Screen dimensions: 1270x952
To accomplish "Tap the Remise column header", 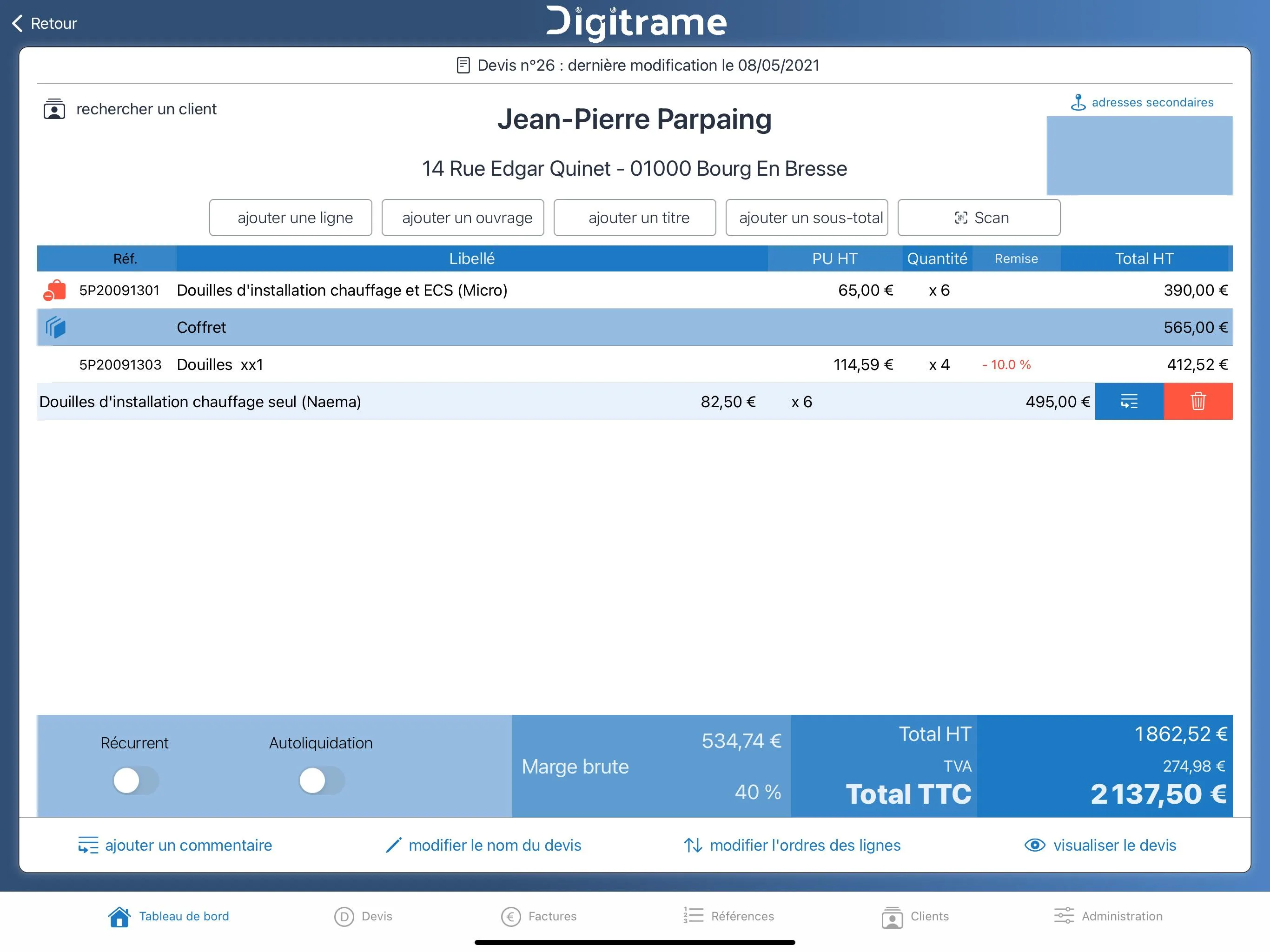I will point(1016,258).
